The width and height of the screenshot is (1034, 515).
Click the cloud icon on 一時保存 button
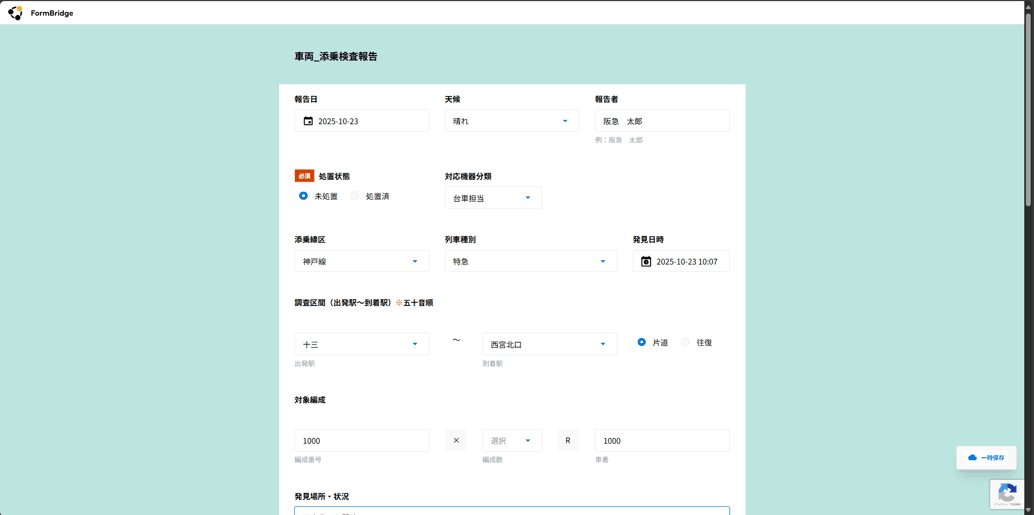(x=972, y=457)
